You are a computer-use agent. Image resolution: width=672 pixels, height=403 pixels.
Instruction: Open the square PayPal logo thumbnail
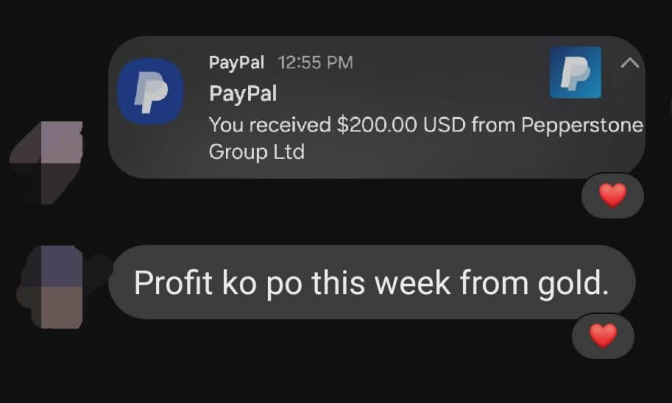[x=575, y=72]
